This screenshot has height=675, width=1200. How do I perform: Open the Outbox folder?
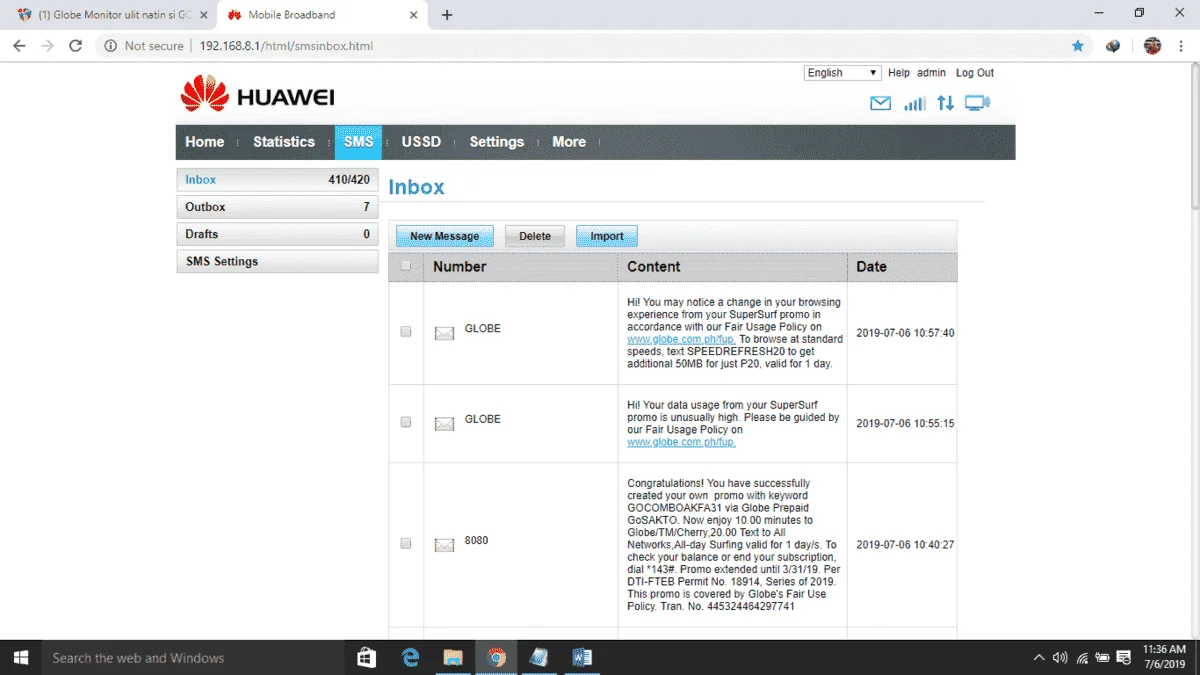pos(277,207)
